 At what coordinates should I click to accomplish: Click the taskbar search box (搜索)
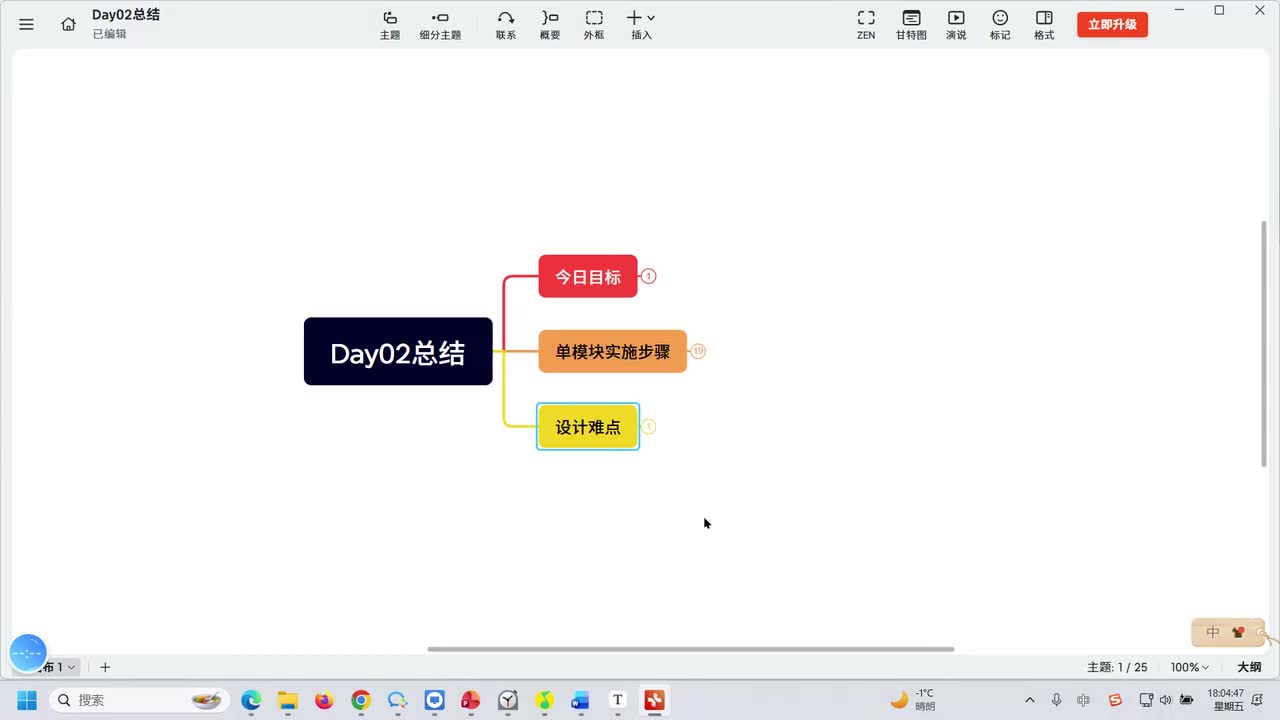point(139,700)
